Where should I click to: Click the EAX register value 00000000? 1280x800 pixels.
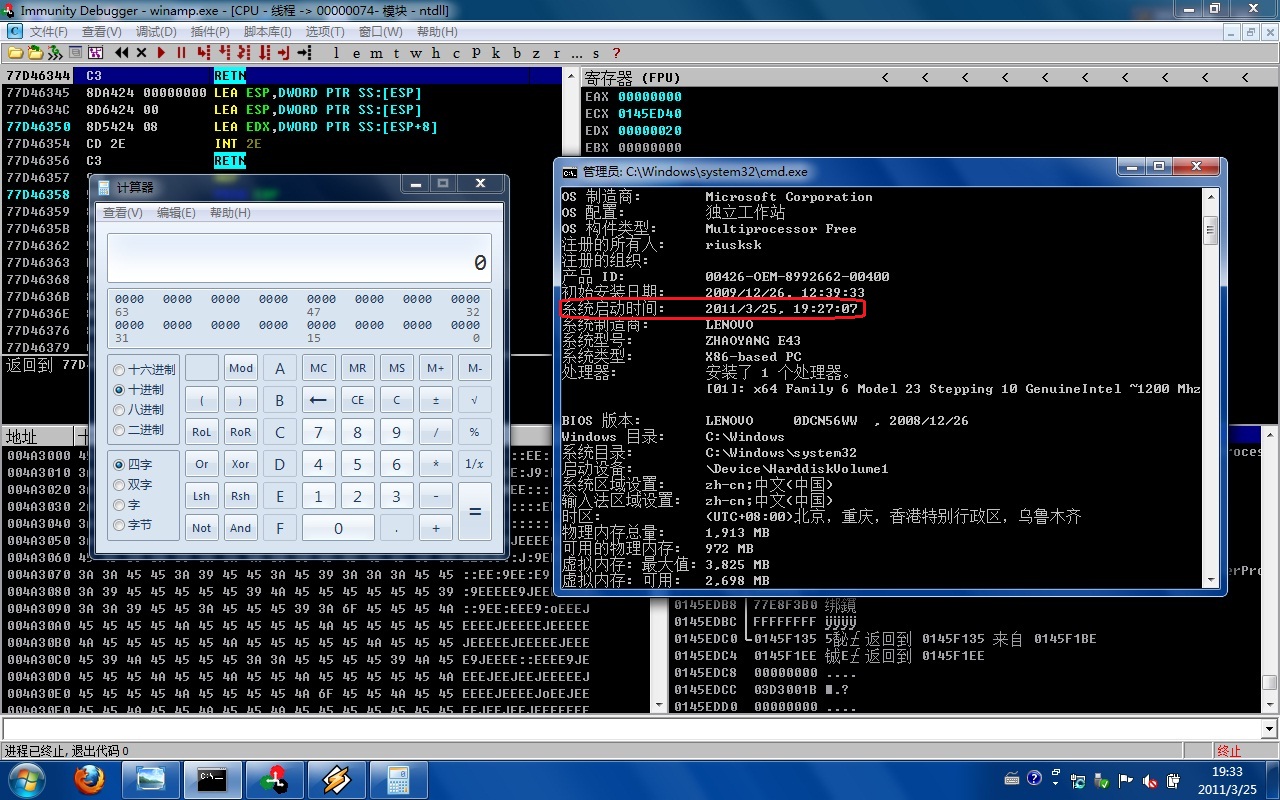[650, 97]
